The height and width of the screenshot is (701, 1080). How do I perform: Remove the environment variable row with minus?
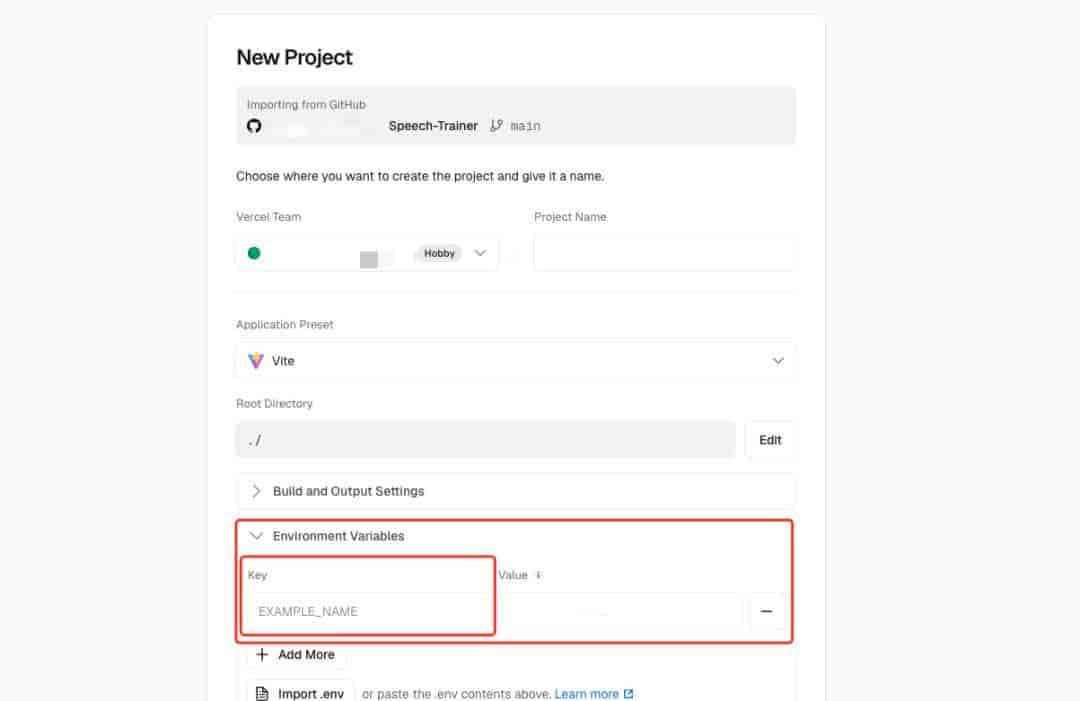(x=767, y=611)
